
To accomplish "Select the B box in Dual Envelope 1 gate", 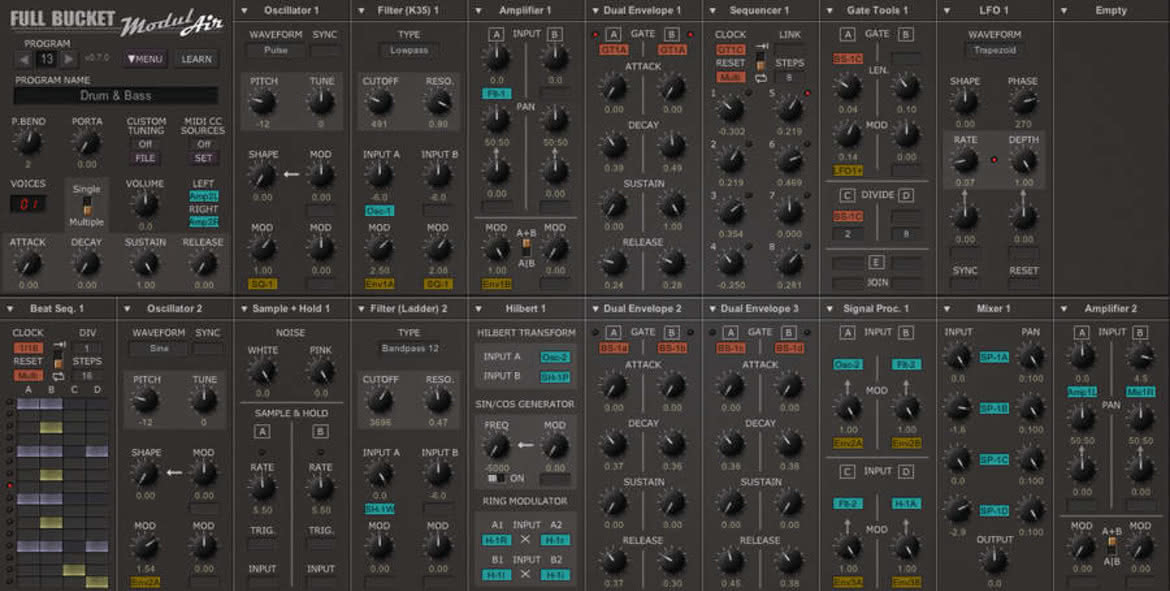I will coord(672,34).
